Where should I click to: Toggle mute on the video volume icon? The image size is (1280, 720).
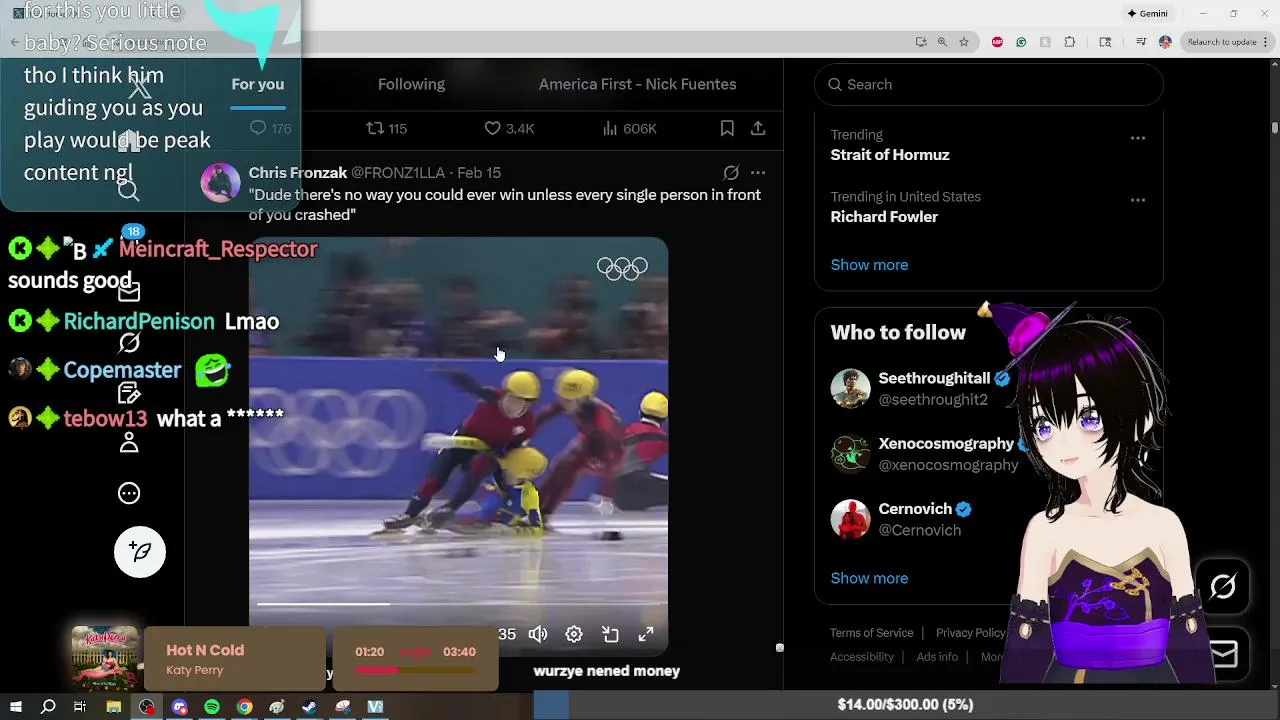pos(538,634)
